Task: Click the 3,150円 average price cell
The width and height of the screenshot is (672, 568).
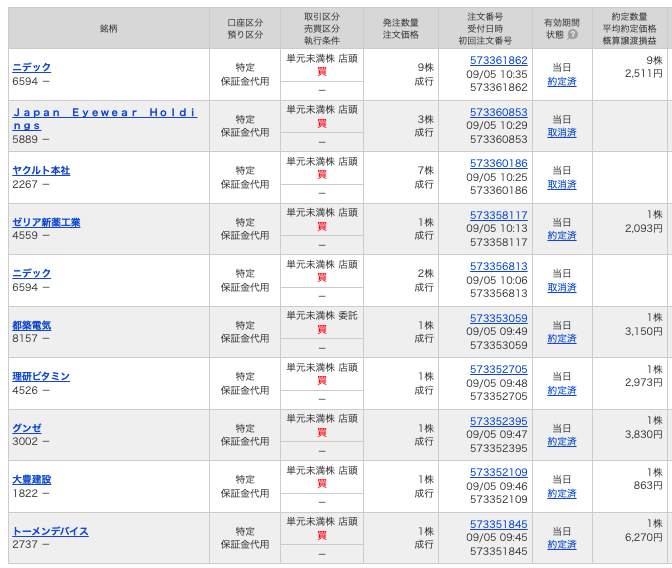Action: (643, 331)
